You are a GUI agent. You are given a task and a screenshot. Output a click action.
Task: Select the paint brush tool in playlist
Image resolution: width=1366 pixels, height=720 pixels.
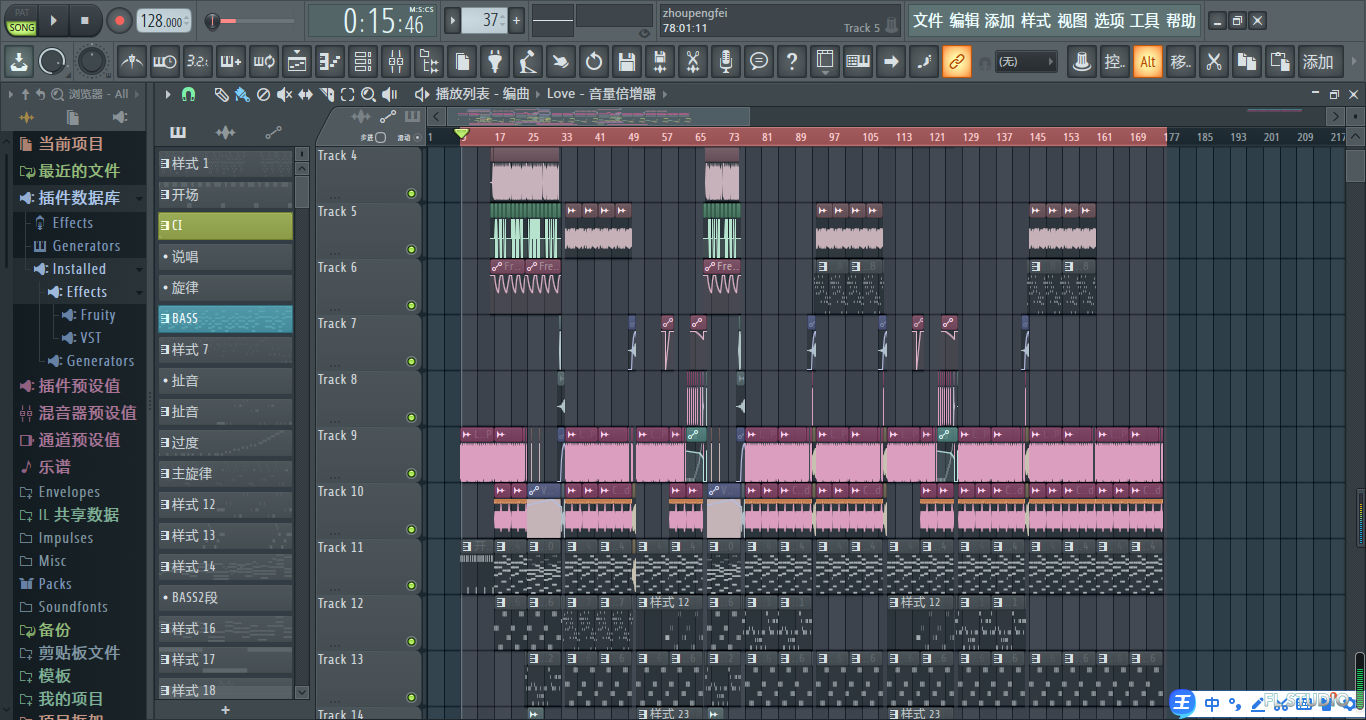click(x=242, y=94)
